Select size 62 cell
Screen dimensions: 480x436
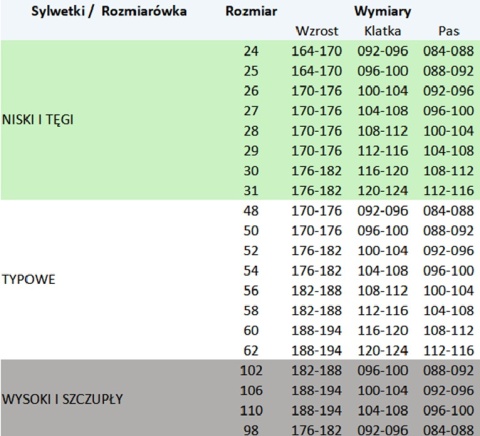pyautogui.click(x=251, y=350)
